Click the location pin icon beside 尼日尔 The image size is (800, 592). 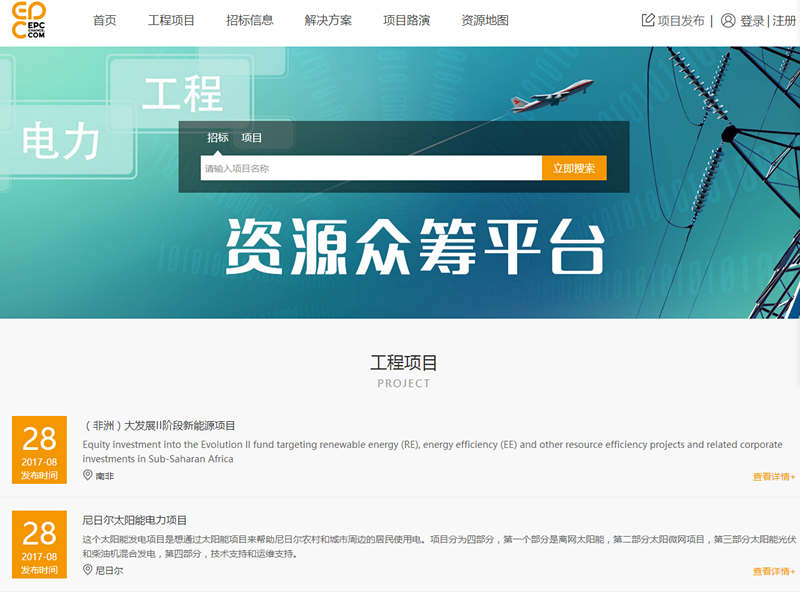click(x=87, y=570)
